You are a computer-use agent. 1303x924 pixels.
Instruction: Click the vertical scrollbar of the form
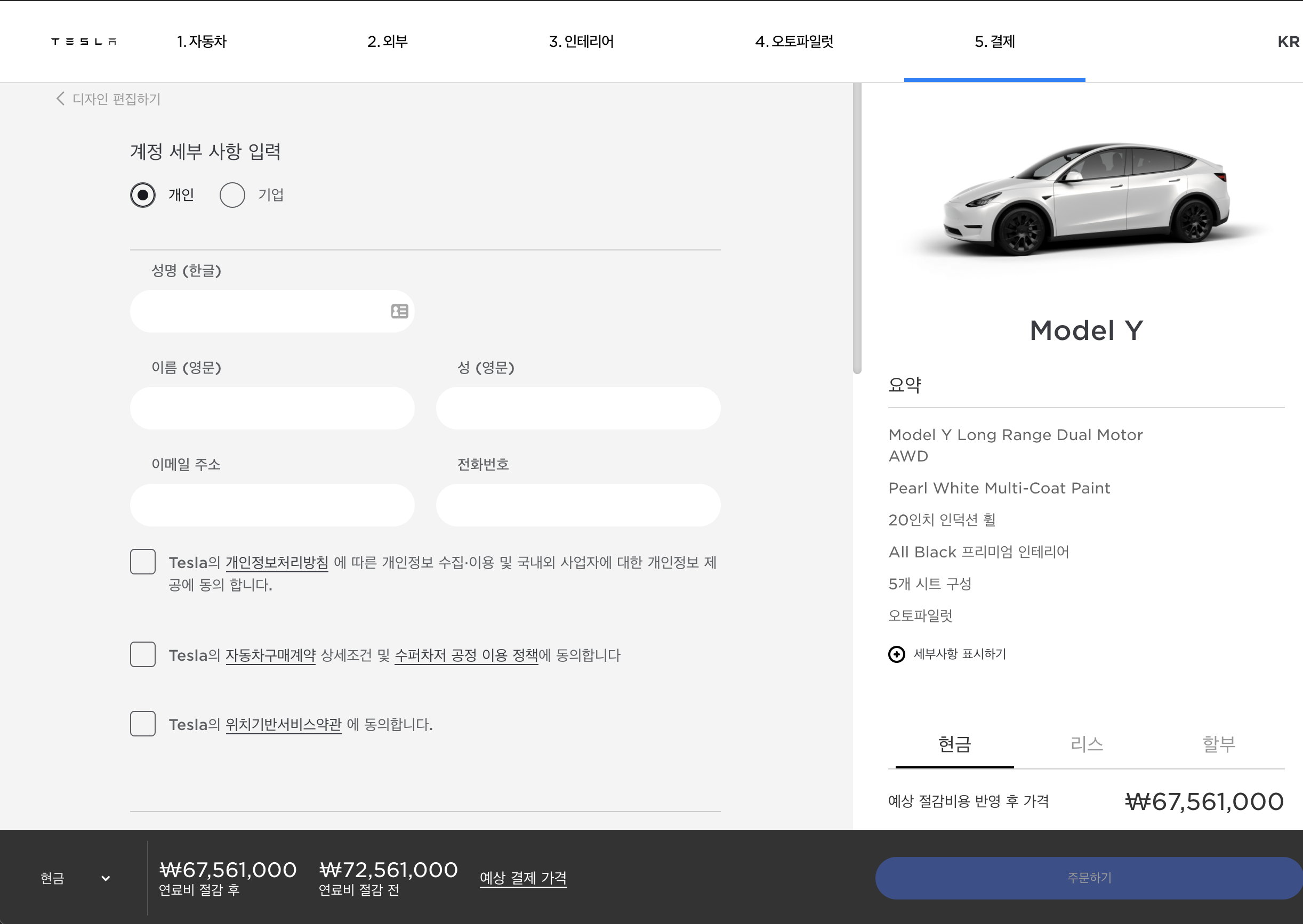pyautogui.click(x=857, y=228)
